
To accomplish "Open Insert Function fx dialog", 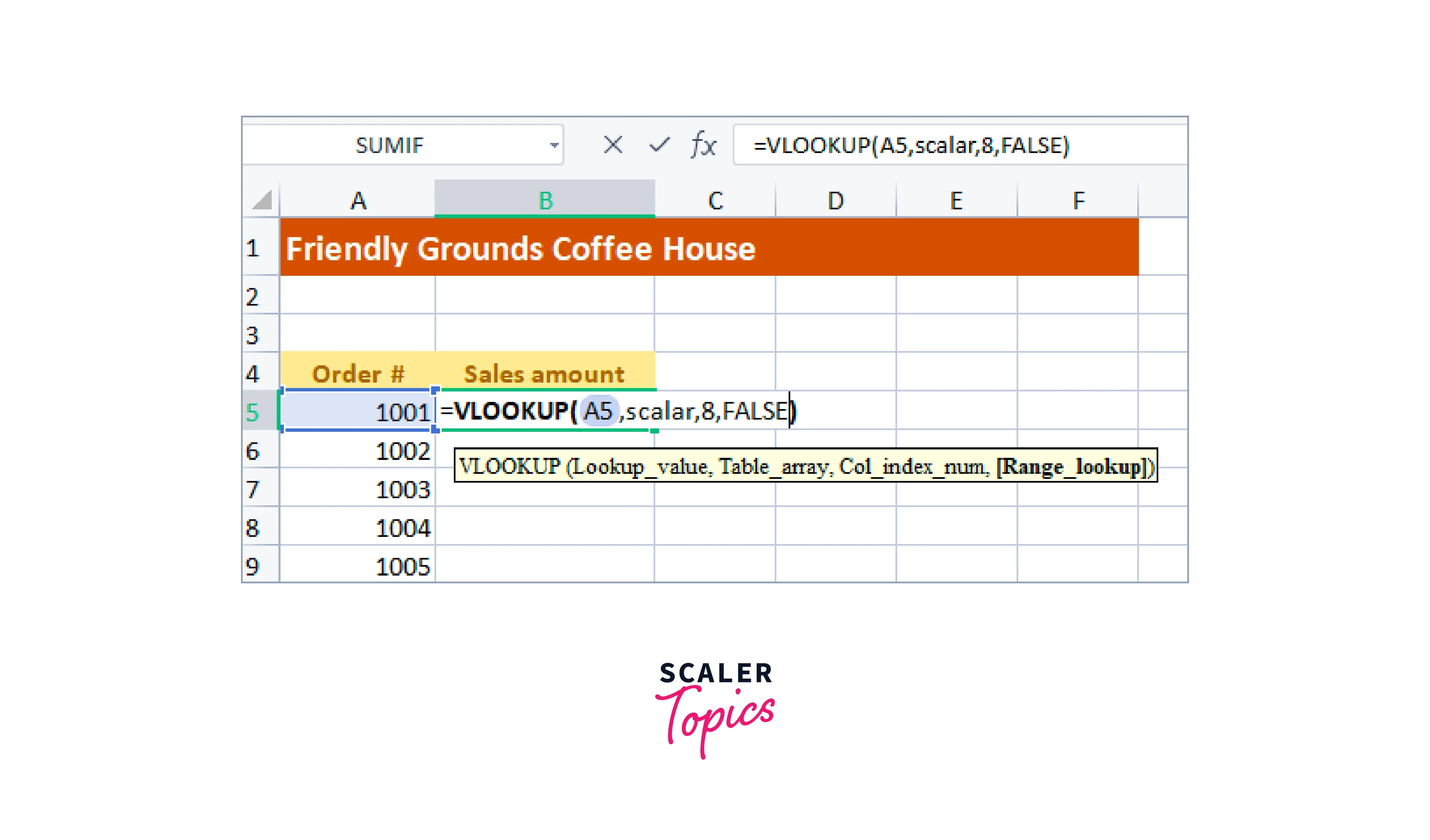I will pyautogui.click(x=704, y=145).
